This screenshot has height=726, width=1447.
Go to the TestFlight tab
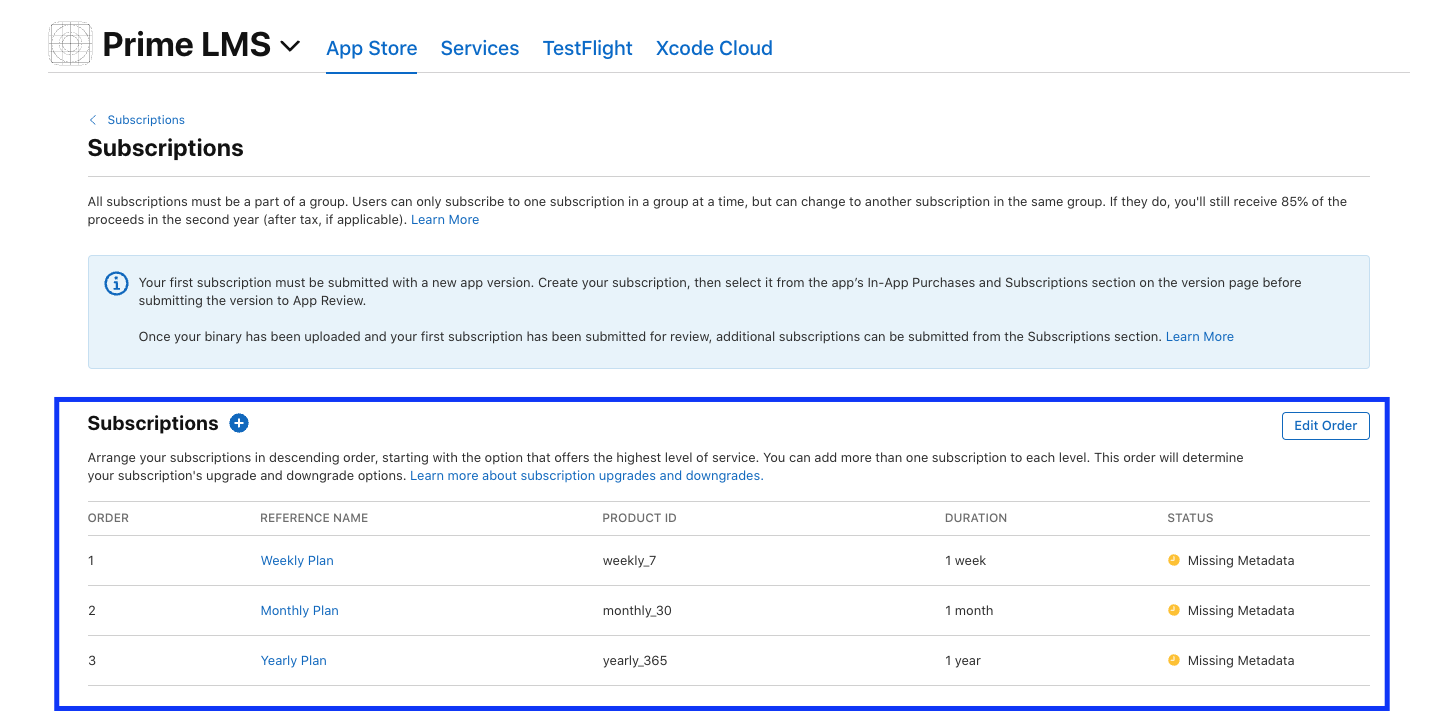[x=587, y=48]
